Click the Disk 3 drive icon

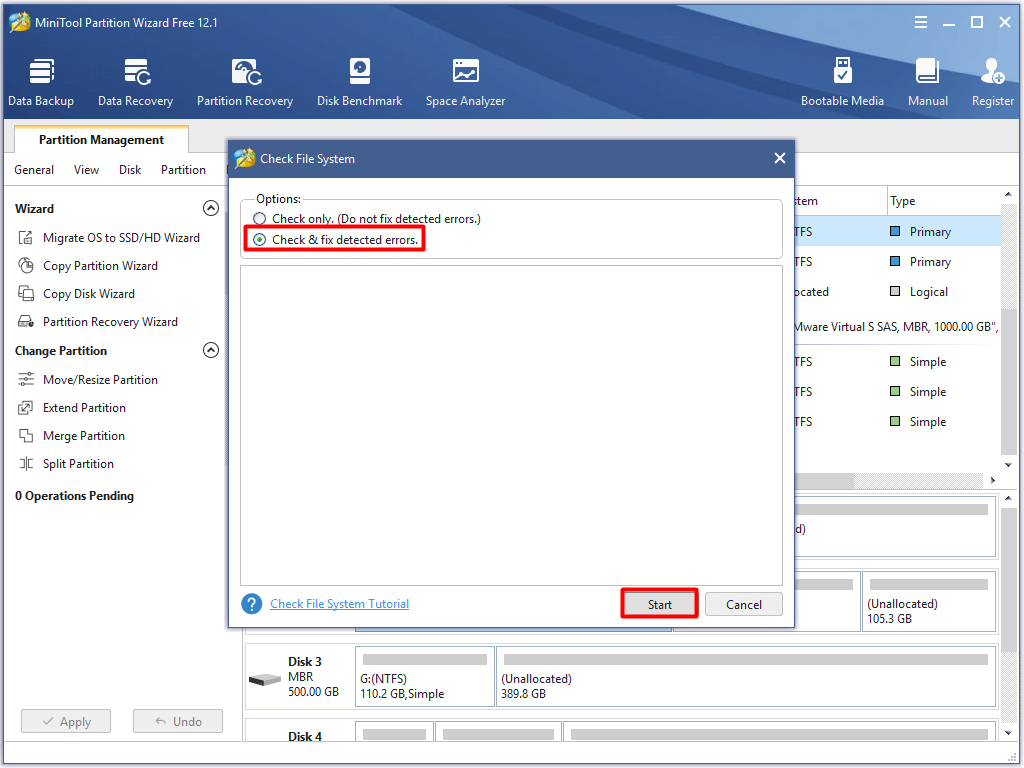pos(264,680)
